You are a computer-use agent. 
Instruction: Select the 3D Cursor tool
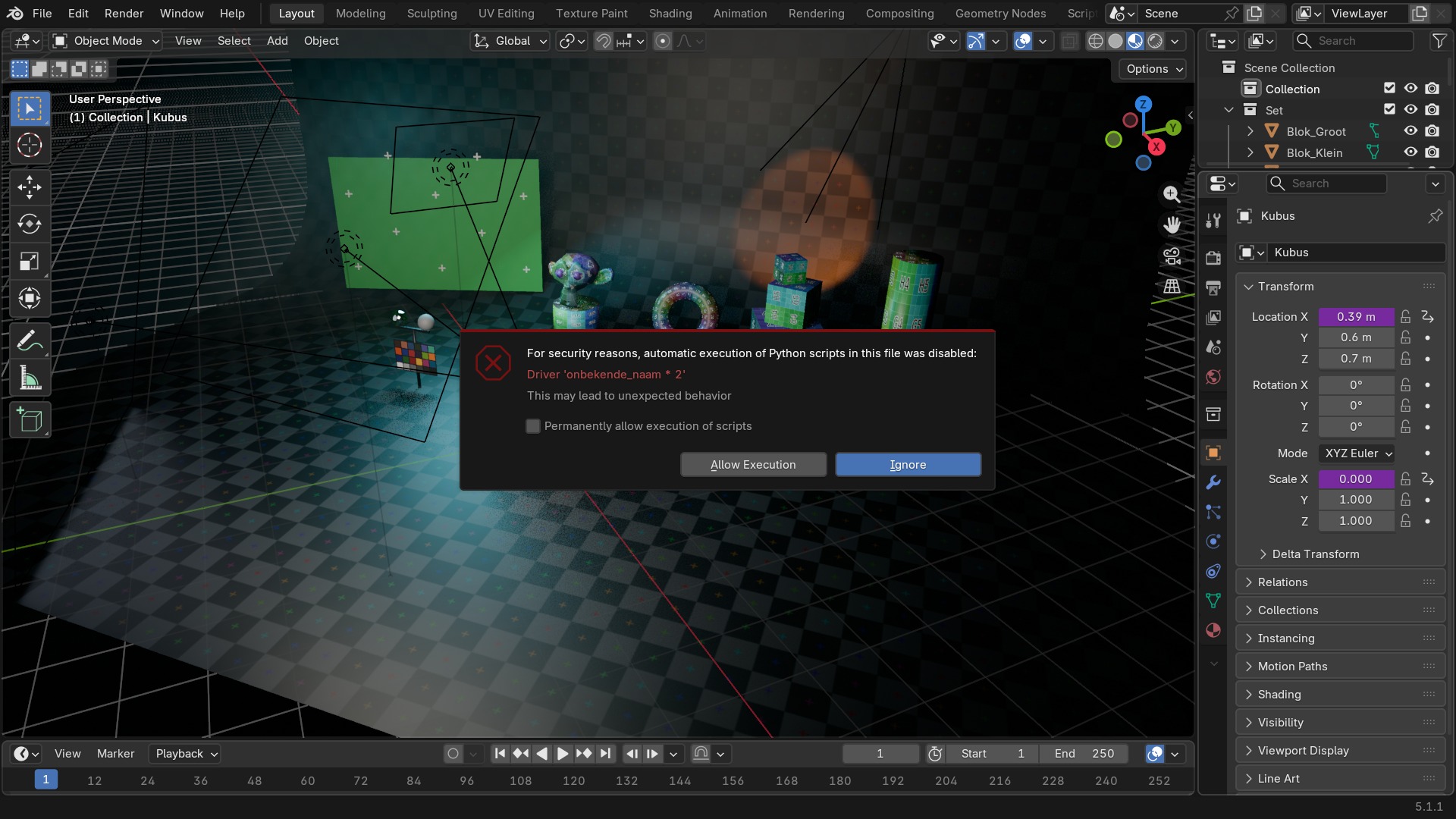pos(30,146)
